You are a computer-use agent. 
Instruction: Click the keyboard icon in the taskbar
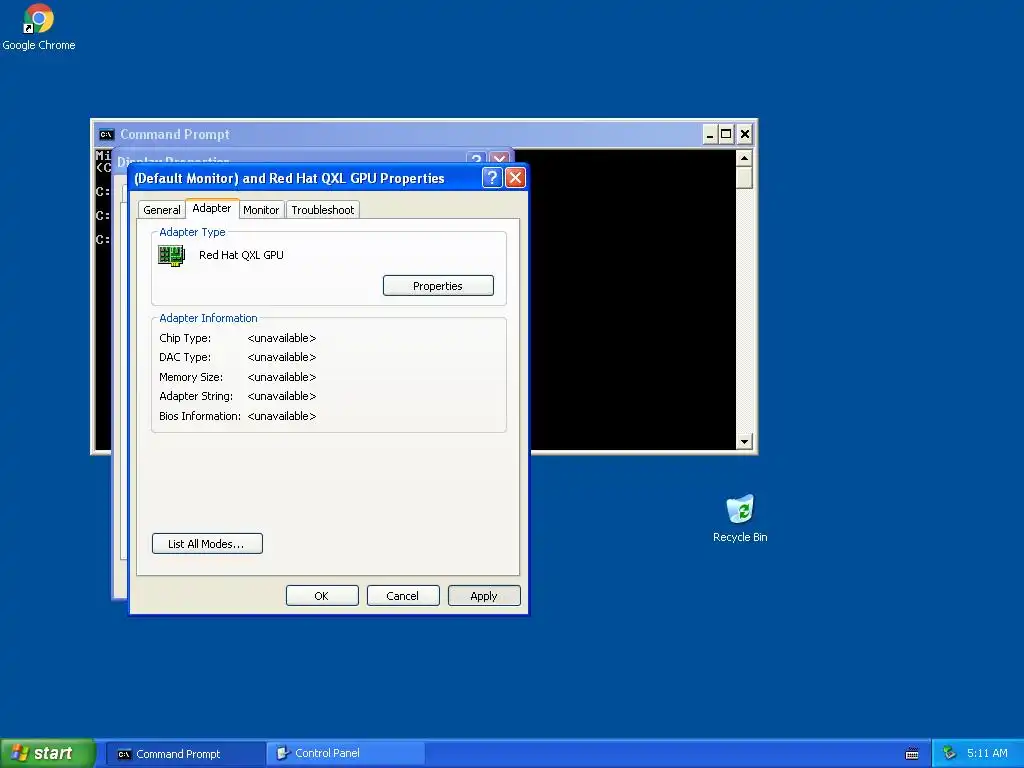(x=912, y=754)
